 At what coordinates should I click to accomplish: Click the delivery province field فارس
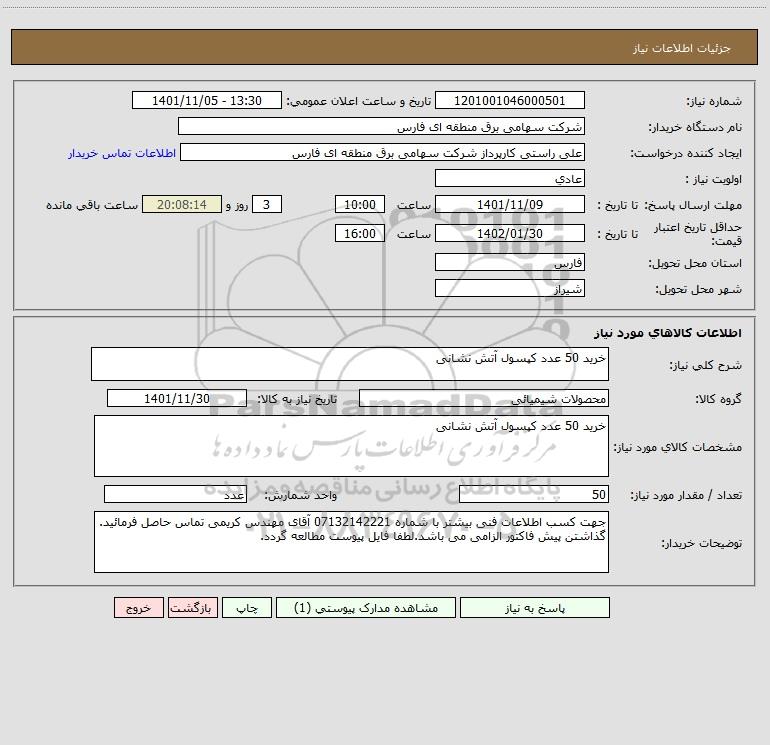[x=510, y=262]
